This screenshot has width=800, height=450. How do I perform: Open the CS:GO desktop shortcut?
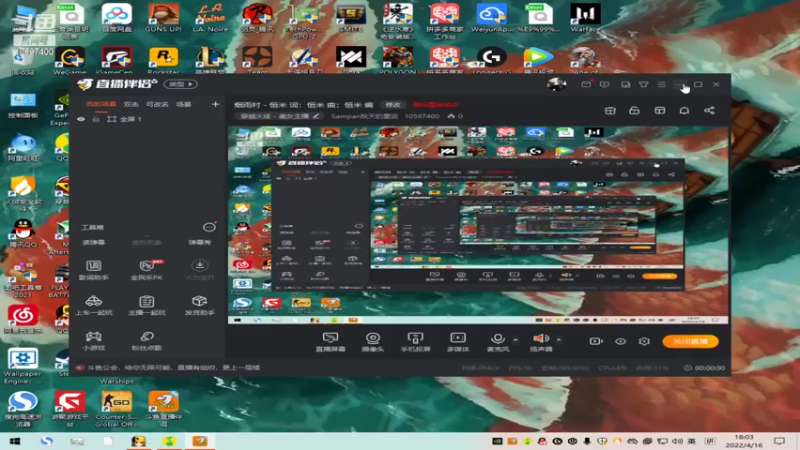[116, 409]
